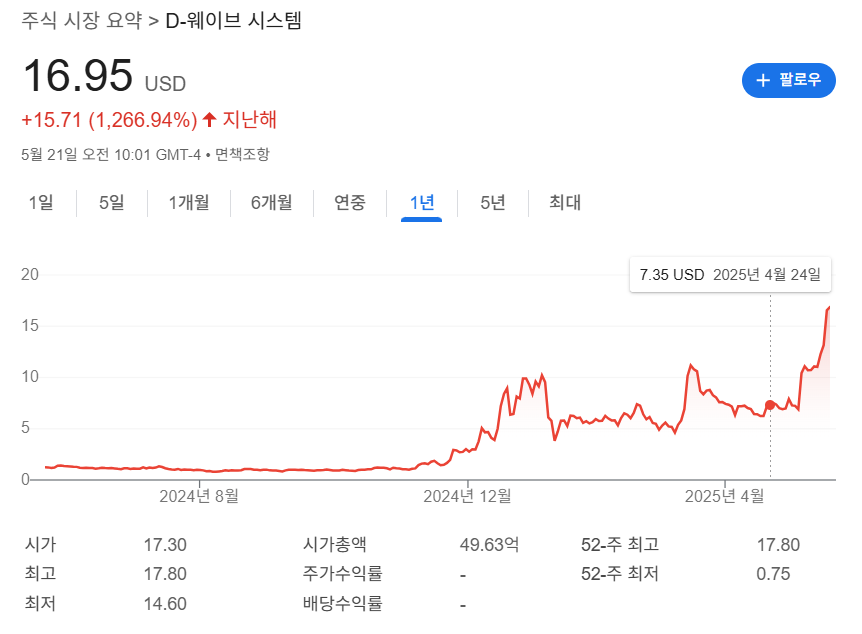The width and height of the screenshot is (862, 634).
Task: Switch to the 6개월 range tab
Action: (x=272, y=202)
